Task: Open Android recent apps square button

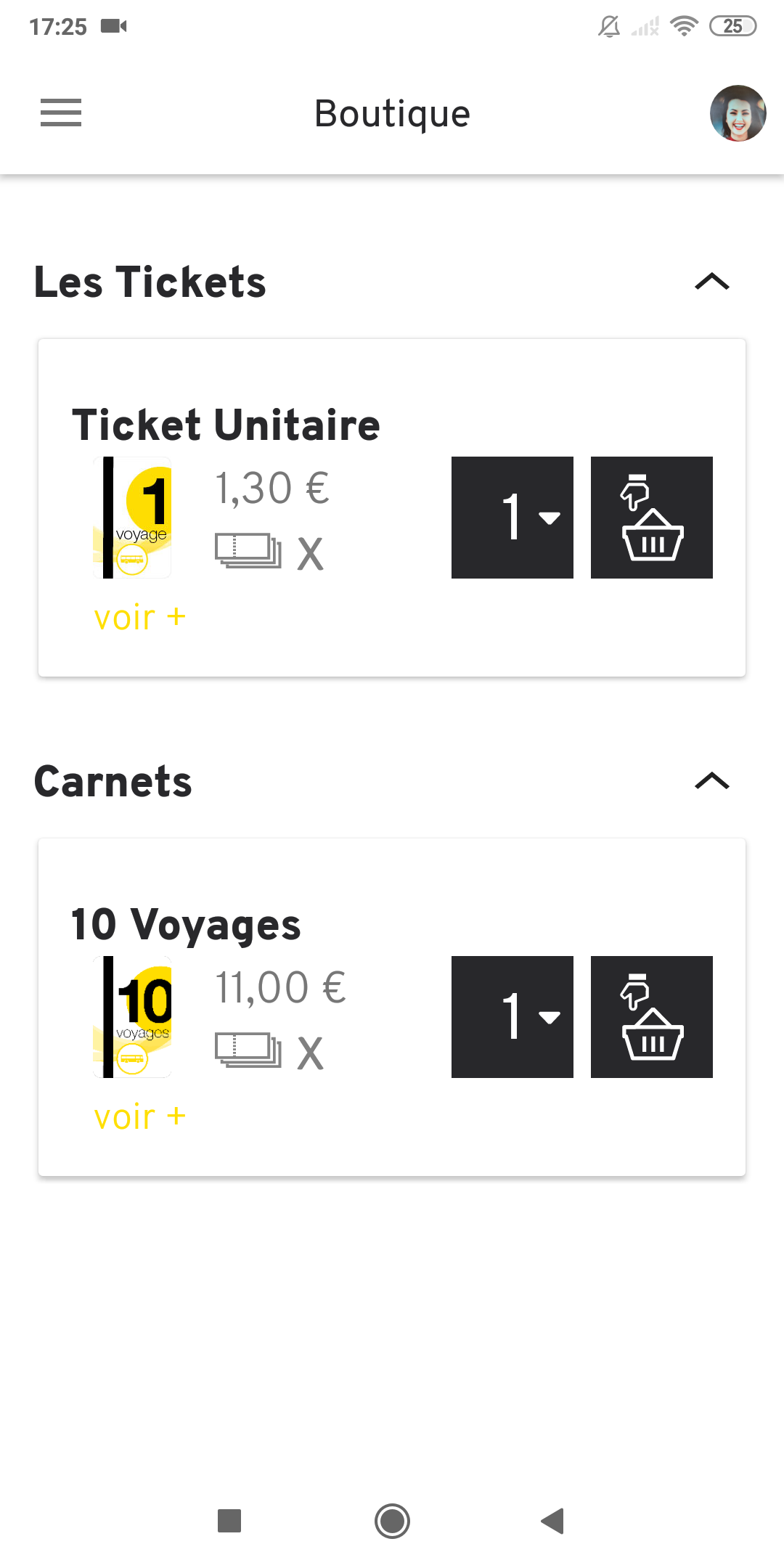Action: (229, 1520)
